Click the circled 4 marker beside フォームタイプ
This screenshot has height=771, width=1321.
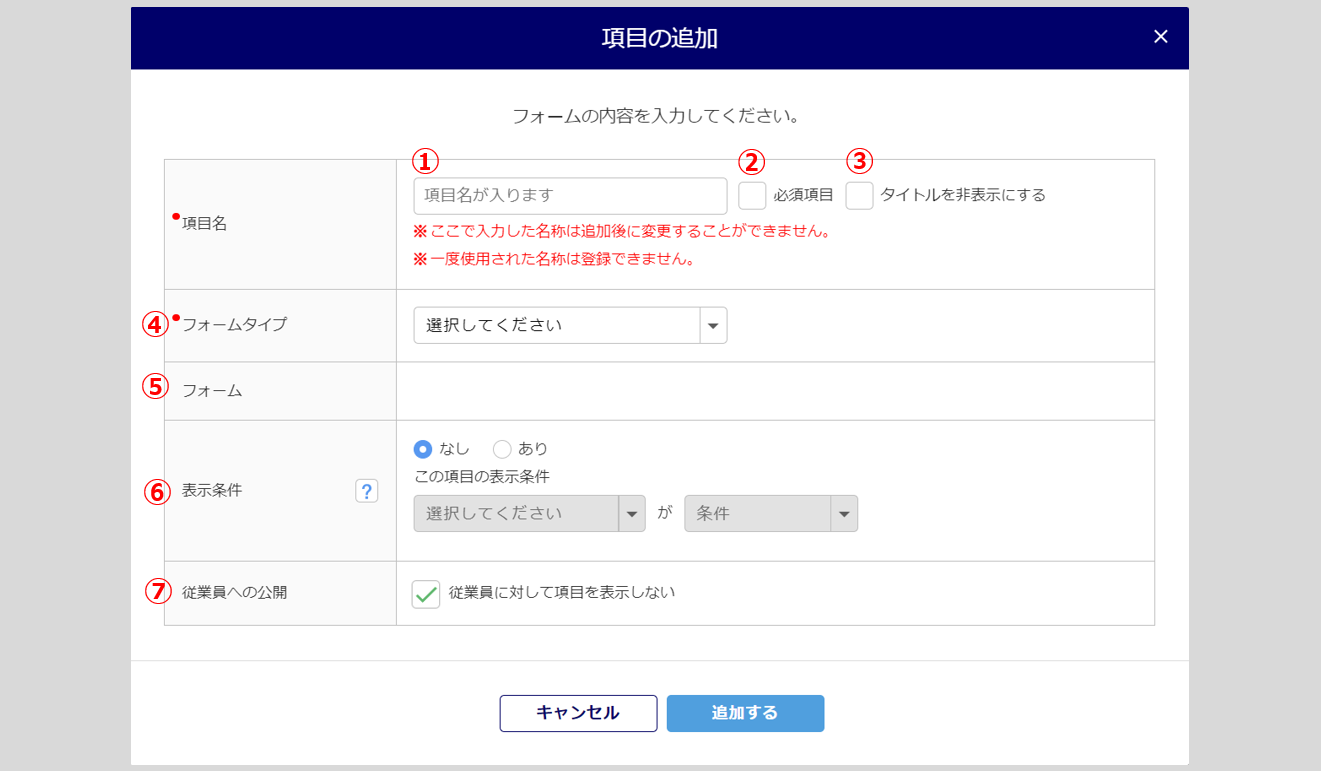click(x=155, y=324)
